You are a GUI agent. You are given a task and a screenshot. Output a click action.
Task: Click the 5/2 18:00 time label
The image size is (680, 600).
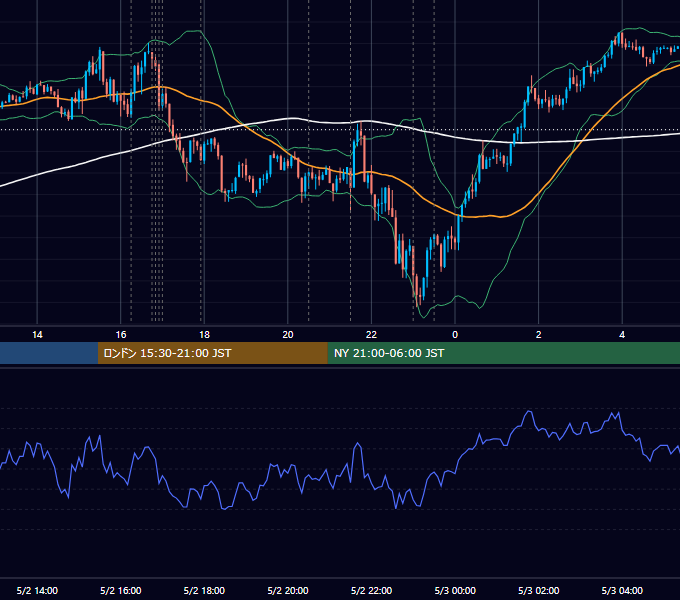[204, 590]
